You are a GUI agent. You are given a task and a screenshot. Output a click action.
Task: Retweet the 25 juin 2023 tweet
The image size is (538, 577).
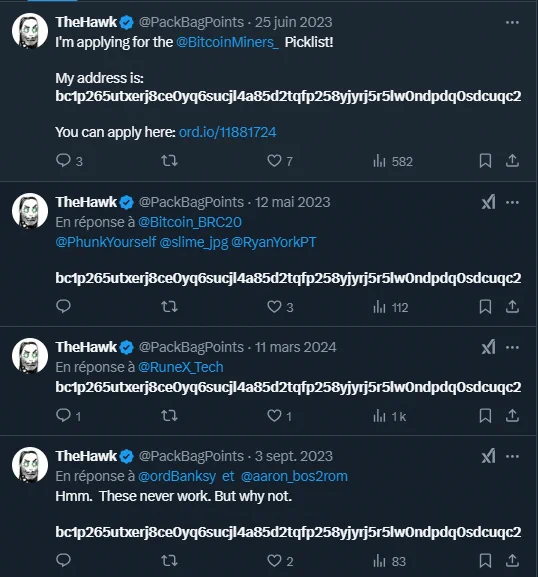tap(169, 161)
